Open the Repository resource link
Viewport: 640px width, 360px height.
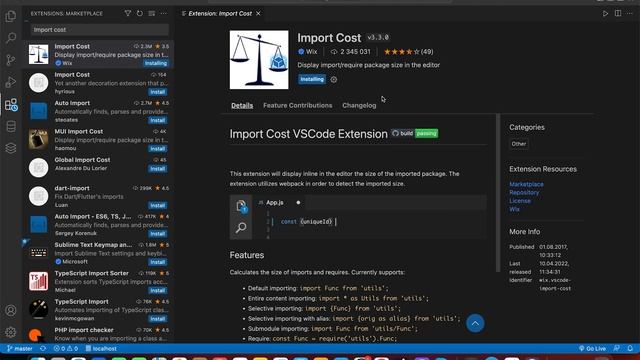pos(524,193)
